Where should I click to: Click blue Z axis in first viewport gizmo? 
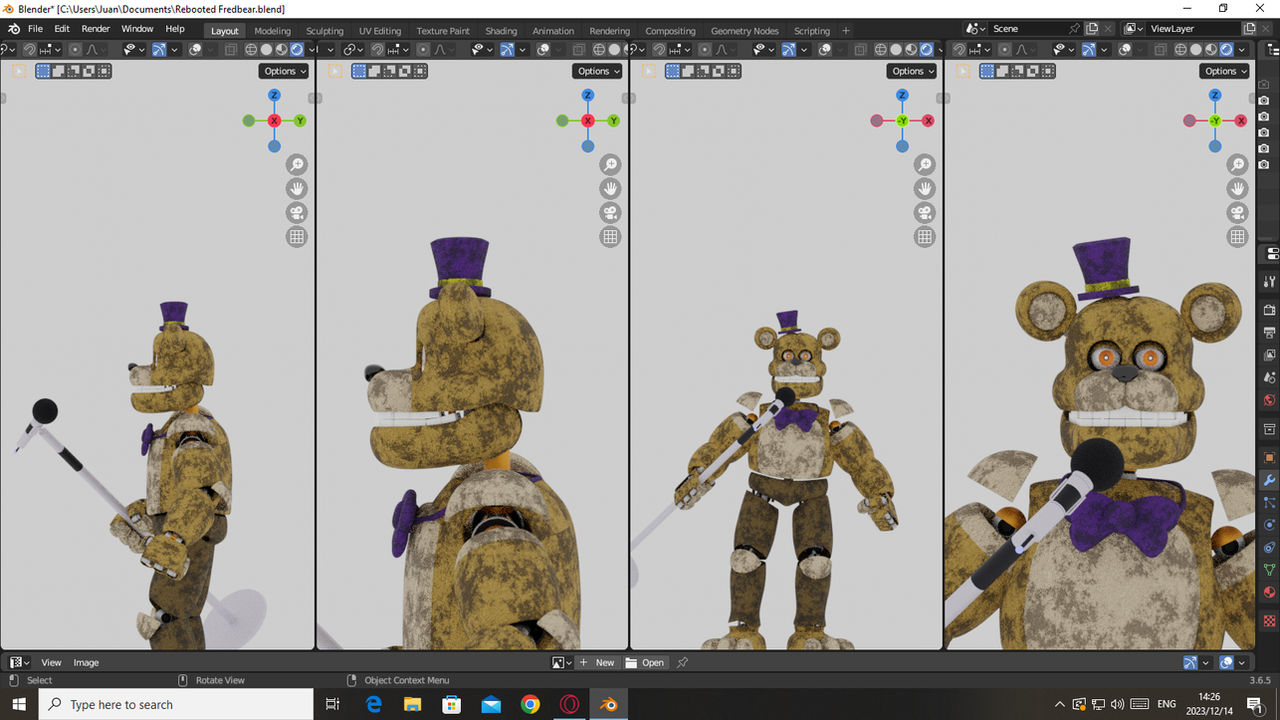274,95
